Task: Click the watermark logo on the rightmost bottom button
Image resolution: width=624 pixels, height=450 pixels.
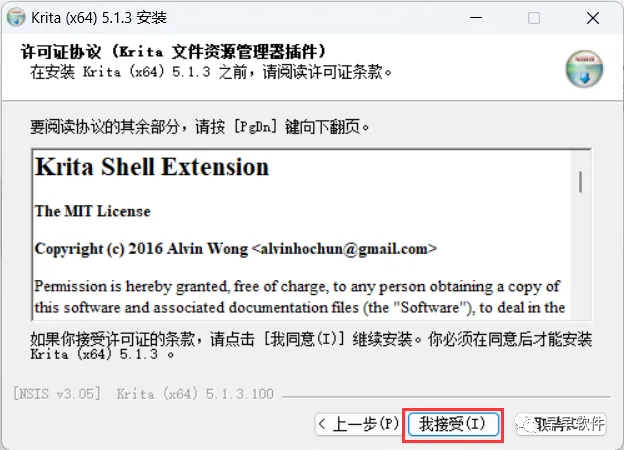Action: pyautogui.click(x=526, y=424)
